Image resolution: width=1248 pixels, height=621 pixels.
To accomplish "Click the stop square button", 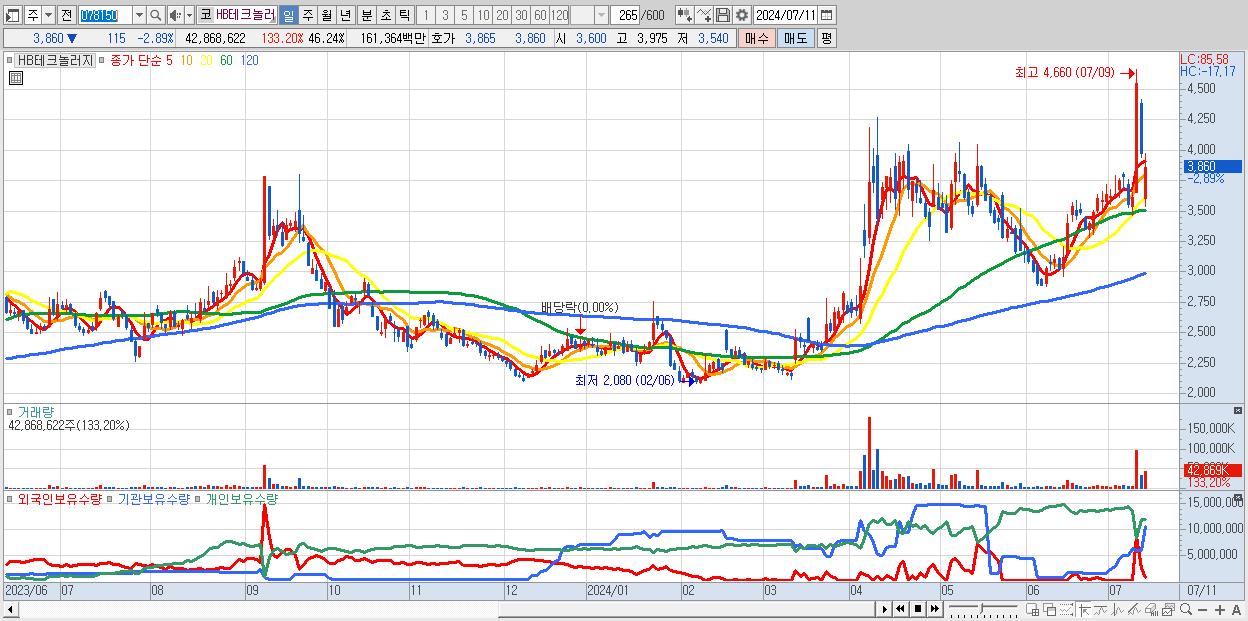I will (x=918, y=609).
